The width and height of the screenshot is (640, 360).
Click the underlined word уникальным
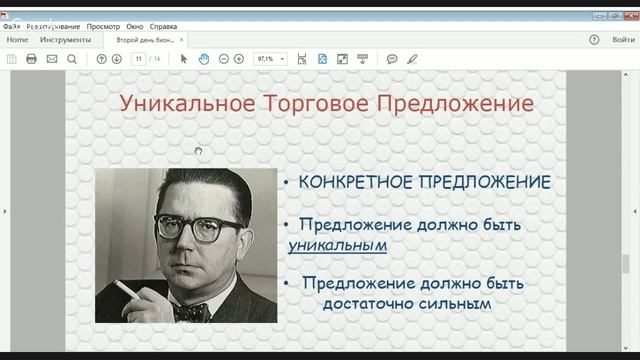(338, 245)
